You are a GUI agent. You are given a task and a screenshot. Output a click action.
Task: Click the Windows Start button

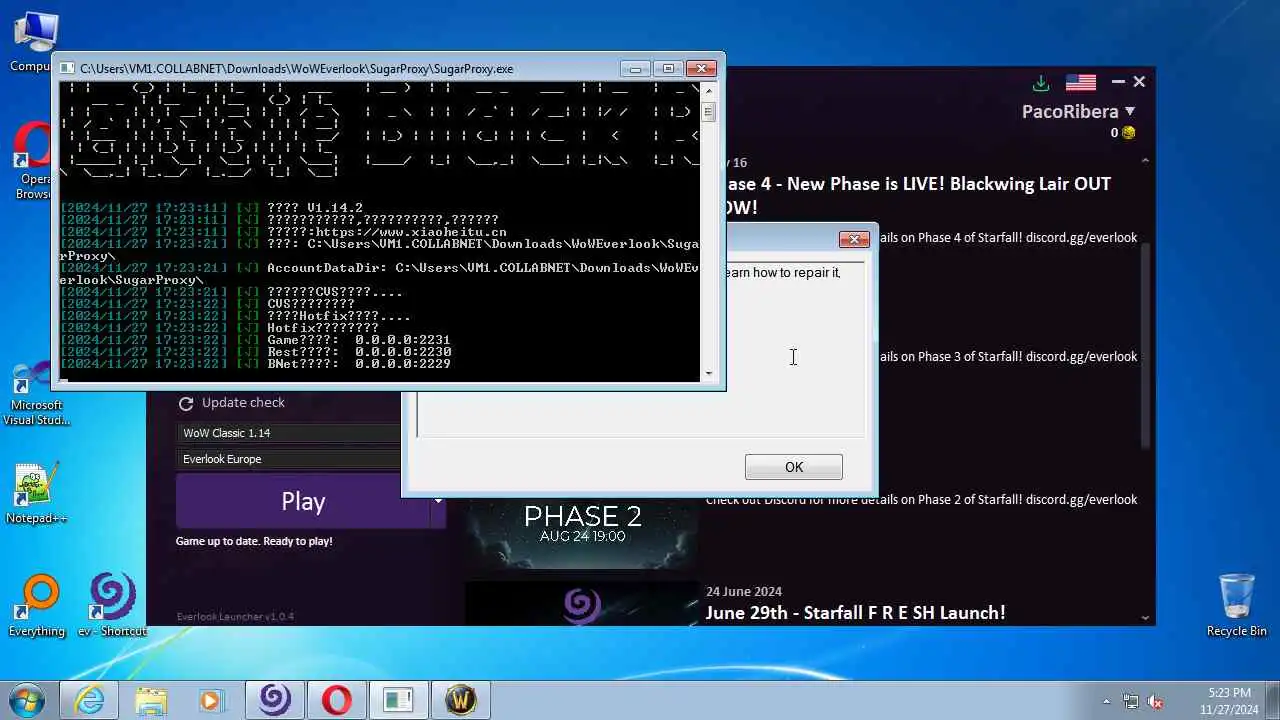(x=27, y=699)
